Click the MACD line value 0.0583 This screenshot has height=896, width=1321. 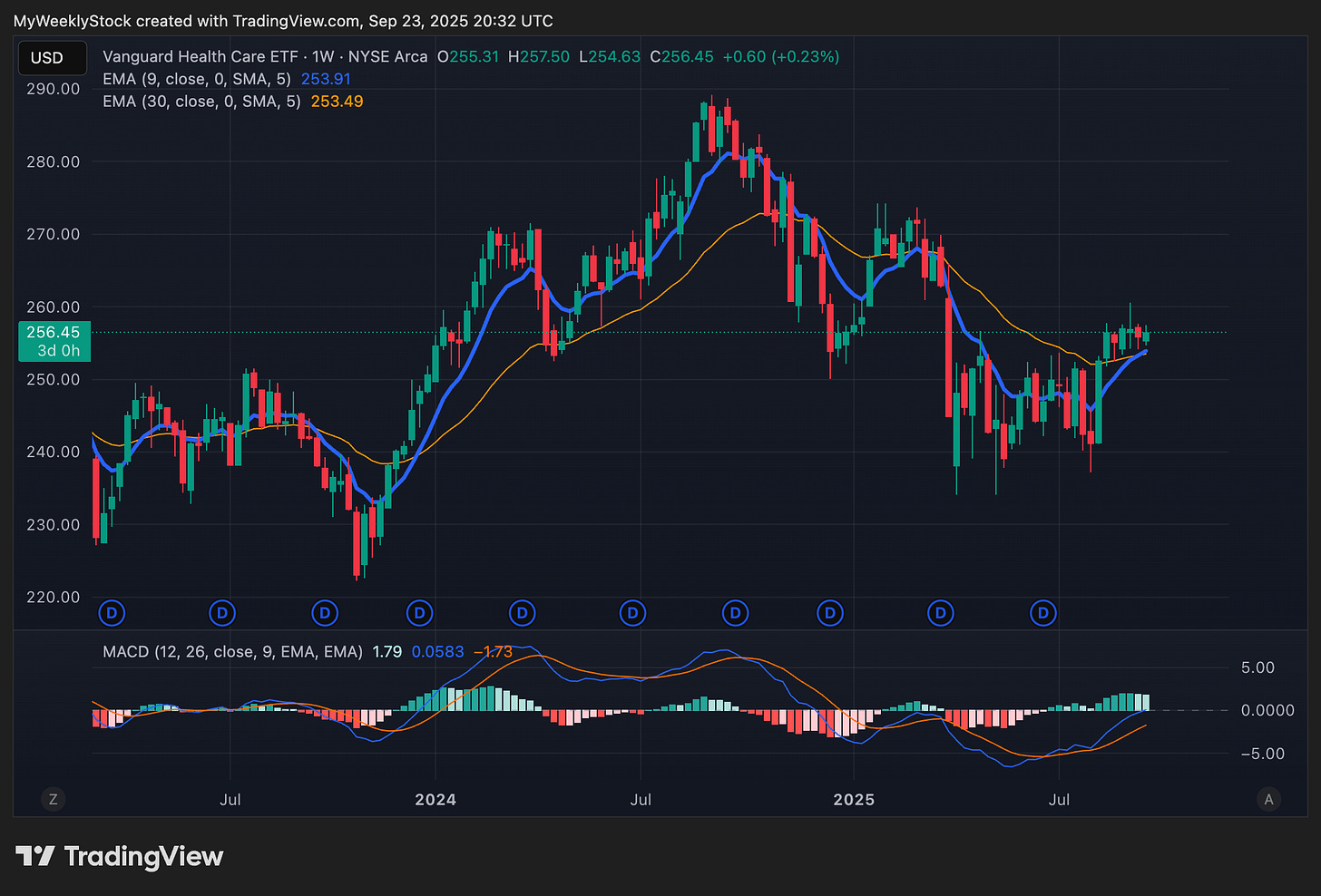[x=437, y=652]
